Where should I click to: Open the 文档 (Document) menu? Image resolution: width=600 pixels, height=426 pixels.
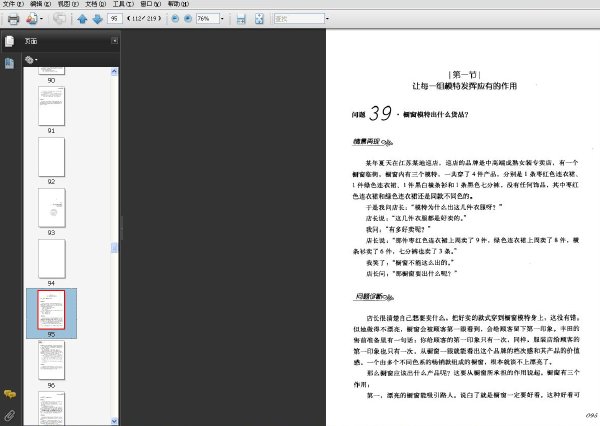(x=95, y=4)
